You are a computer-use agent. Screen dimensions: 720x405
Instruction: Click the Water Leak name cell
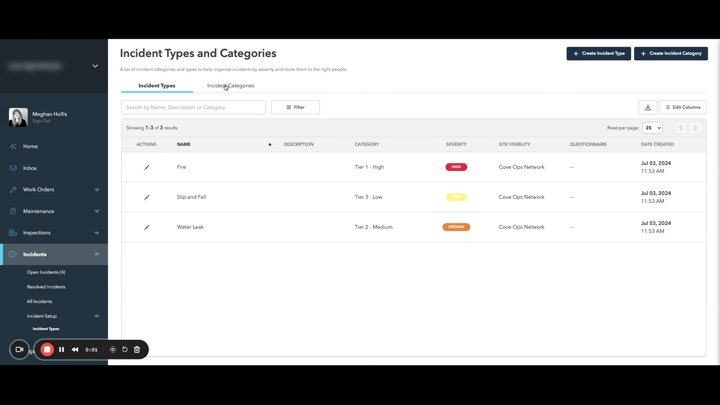(190, 227)
